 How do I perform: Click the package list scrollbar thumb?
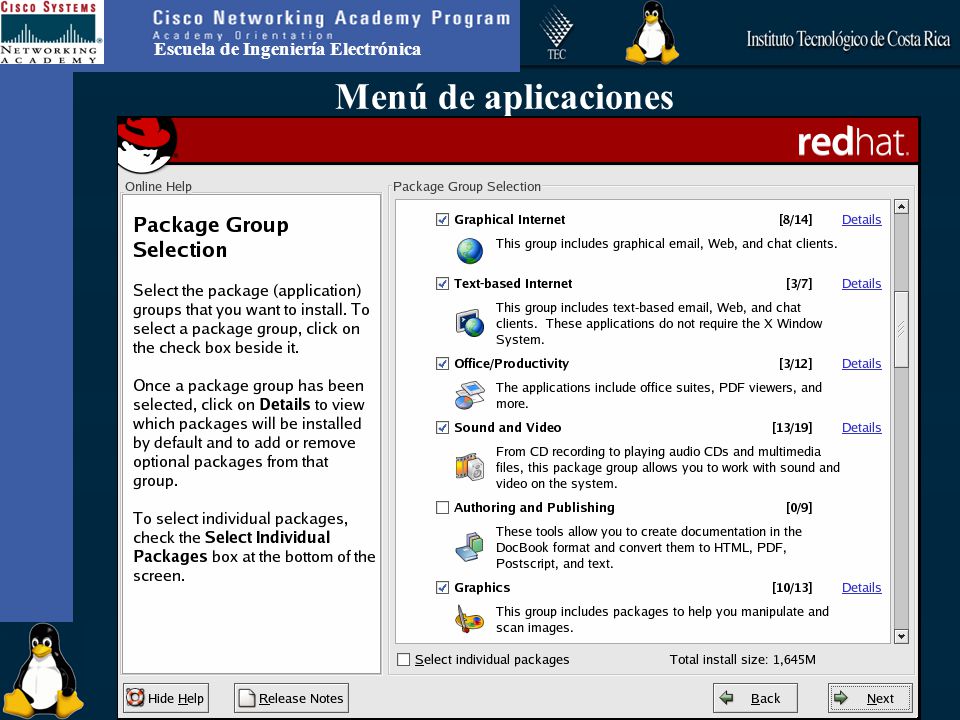pyautogui.click(x=901, y=330)
